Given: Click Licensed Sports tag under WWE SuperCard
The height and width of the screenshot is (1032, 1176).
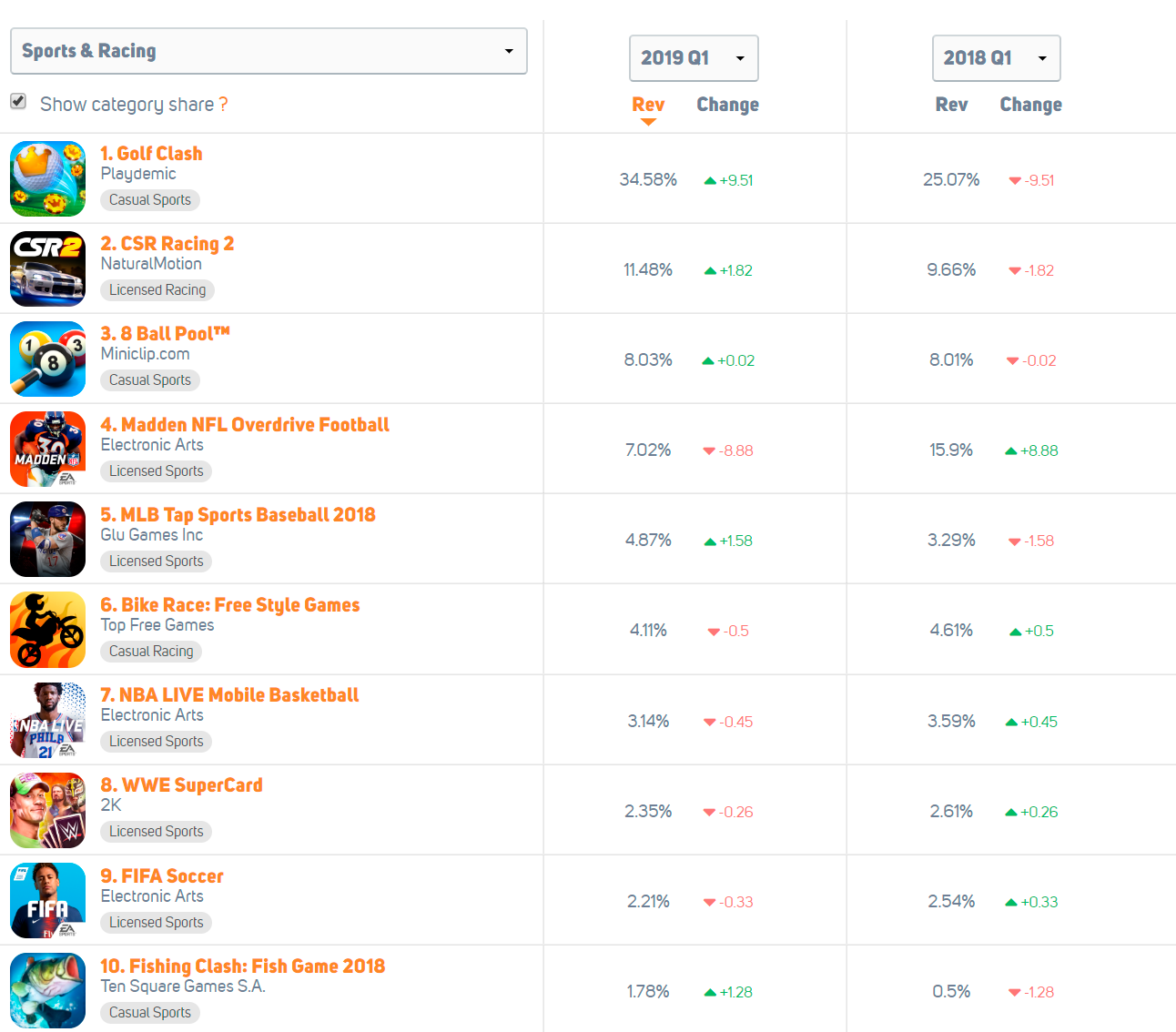Looking at the screenshot, I should pyautogui.click(x=157, y=832).
